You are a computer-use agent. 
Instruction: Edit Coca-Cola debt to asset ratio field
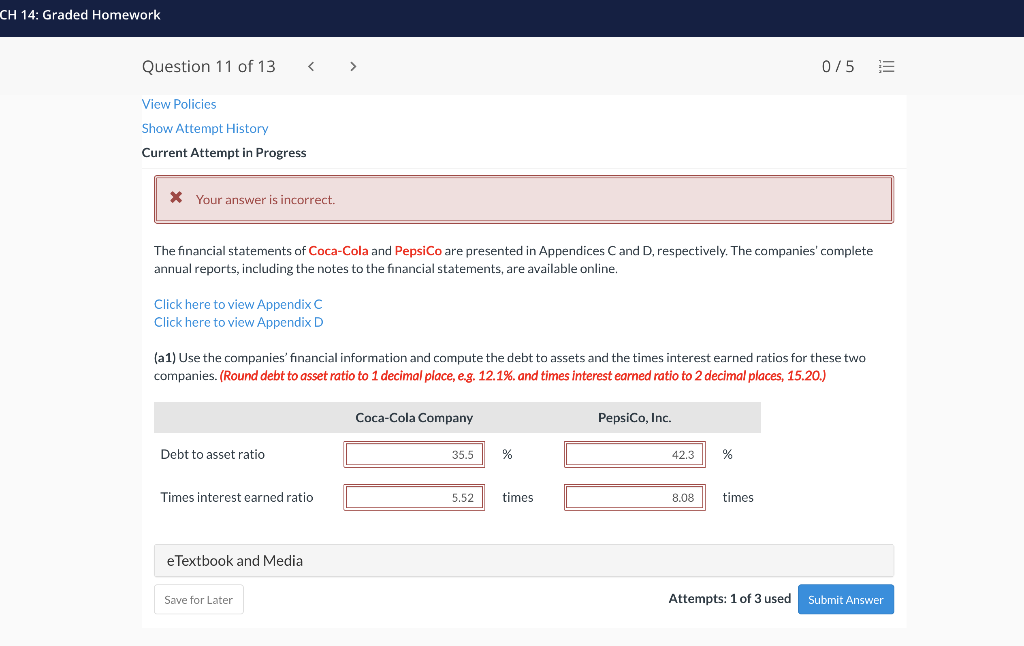[414, 455]
